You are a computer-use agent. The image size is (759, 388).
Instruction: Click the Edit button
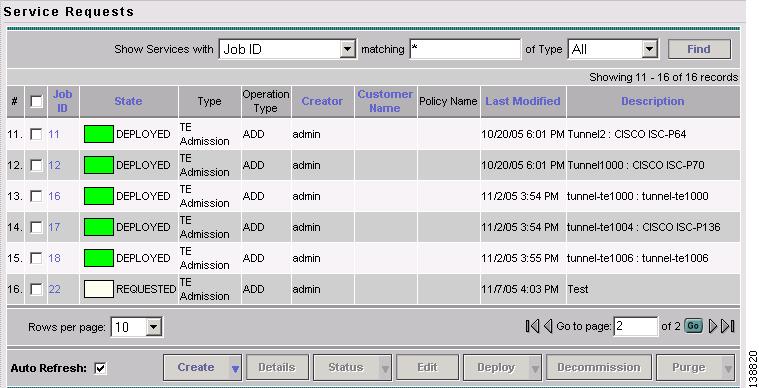click(427, 368)
